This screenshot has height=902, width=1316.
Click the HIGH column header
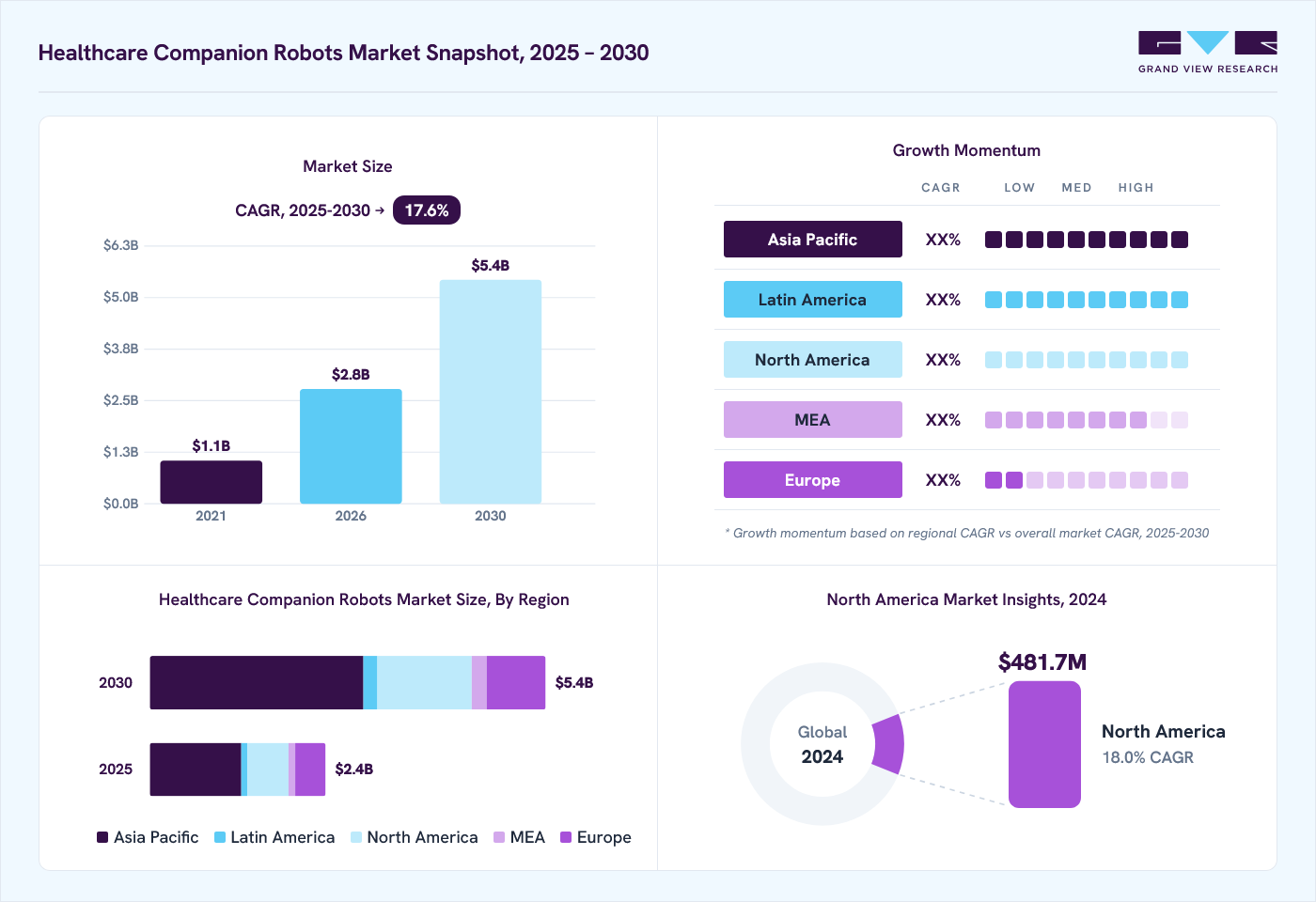point(1136,188)
